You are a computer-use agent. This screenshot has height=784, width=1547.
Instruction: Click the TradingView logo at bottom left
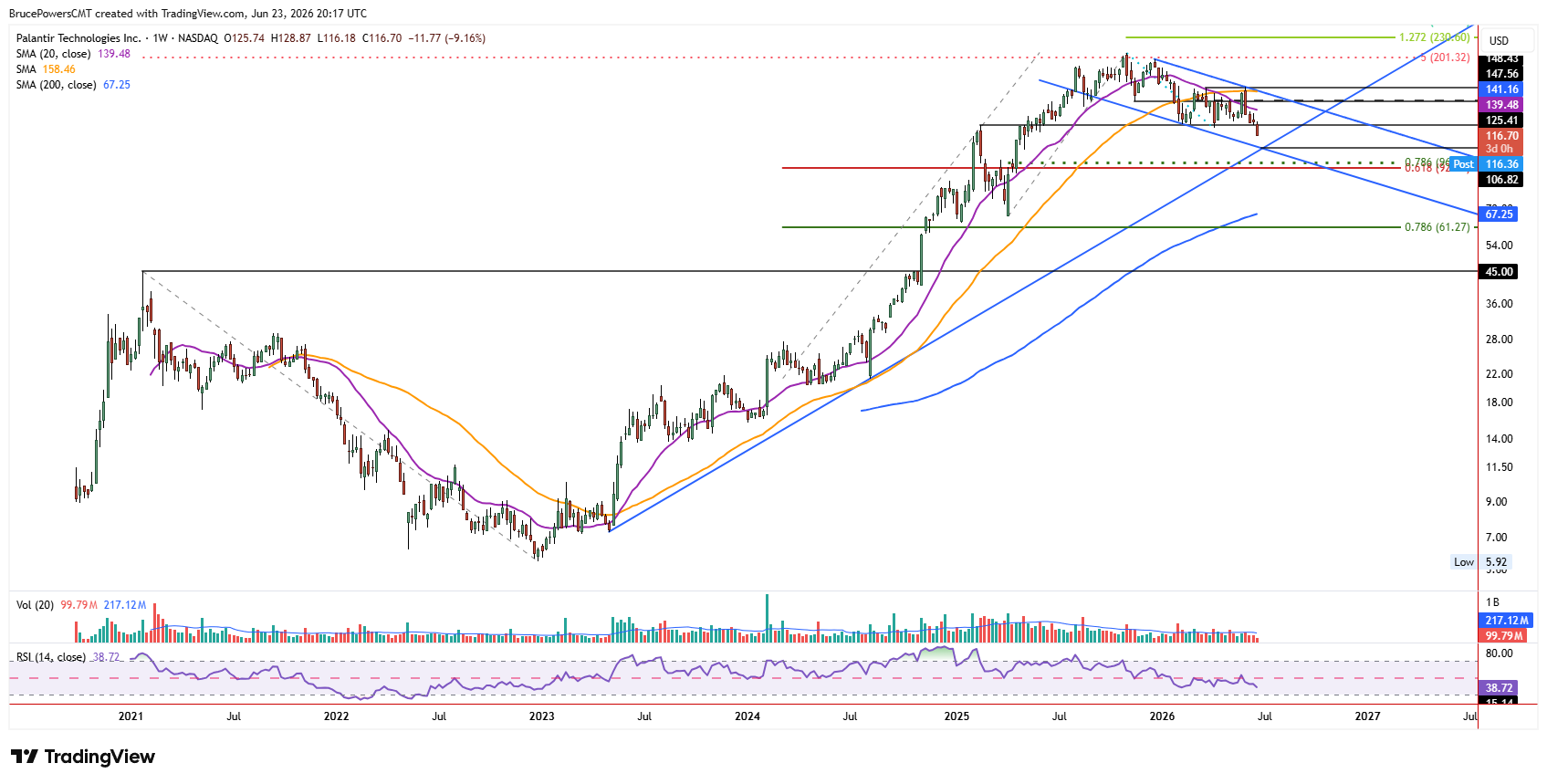(83, 757)
